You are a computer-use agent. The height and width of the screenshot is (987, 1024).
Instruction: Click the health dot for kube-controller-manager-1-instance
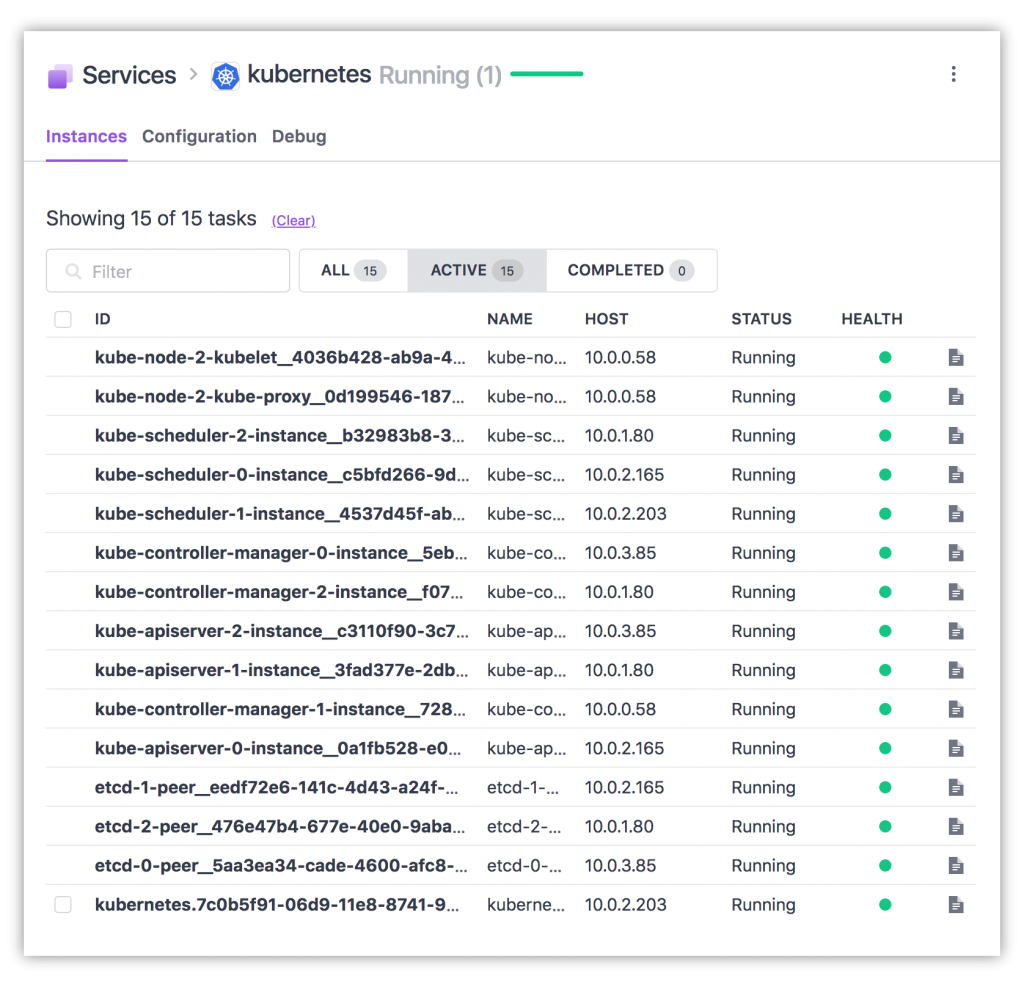885,709
